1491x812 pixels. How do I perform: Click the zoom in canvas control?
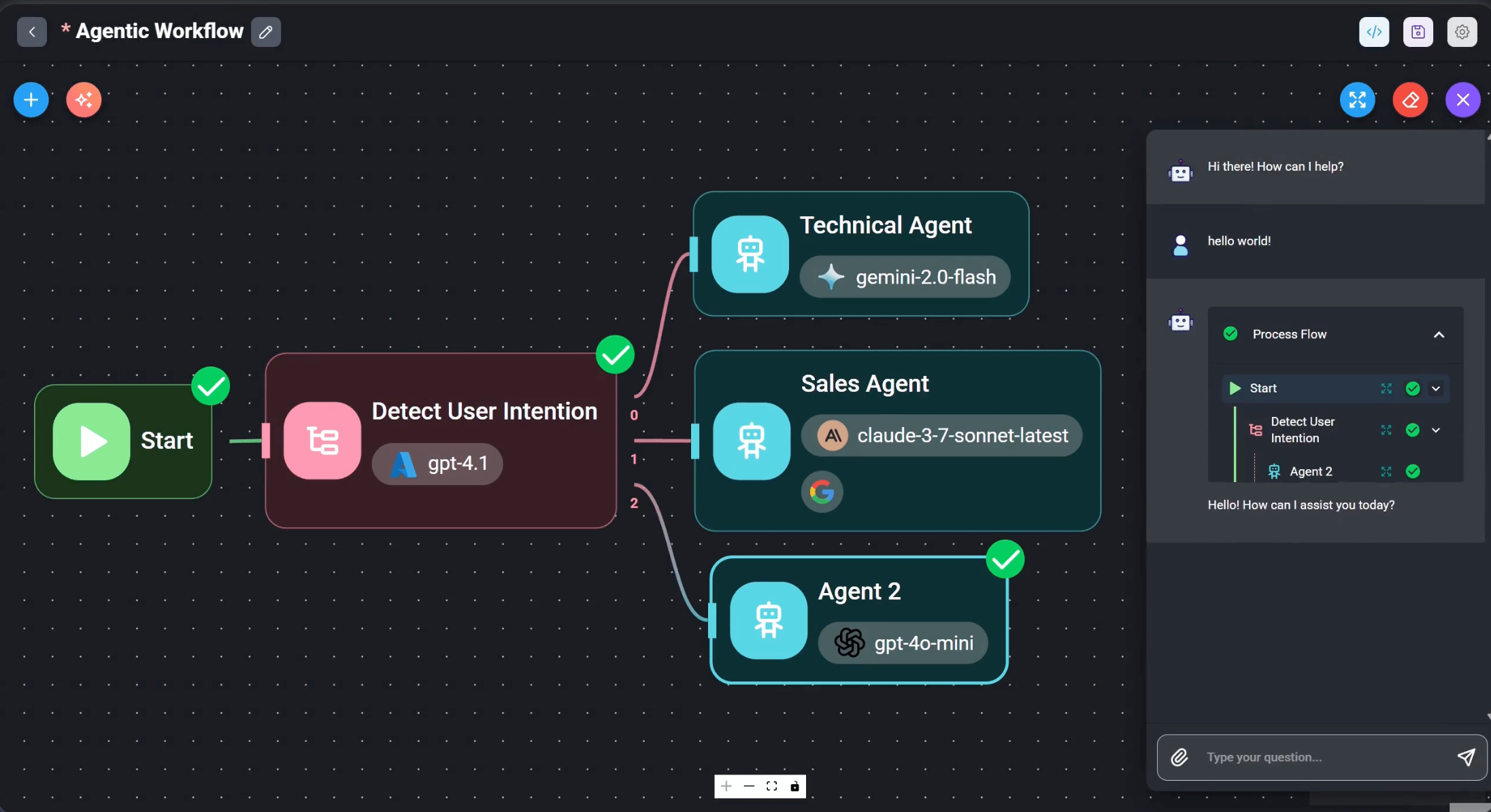pos(726,787)
